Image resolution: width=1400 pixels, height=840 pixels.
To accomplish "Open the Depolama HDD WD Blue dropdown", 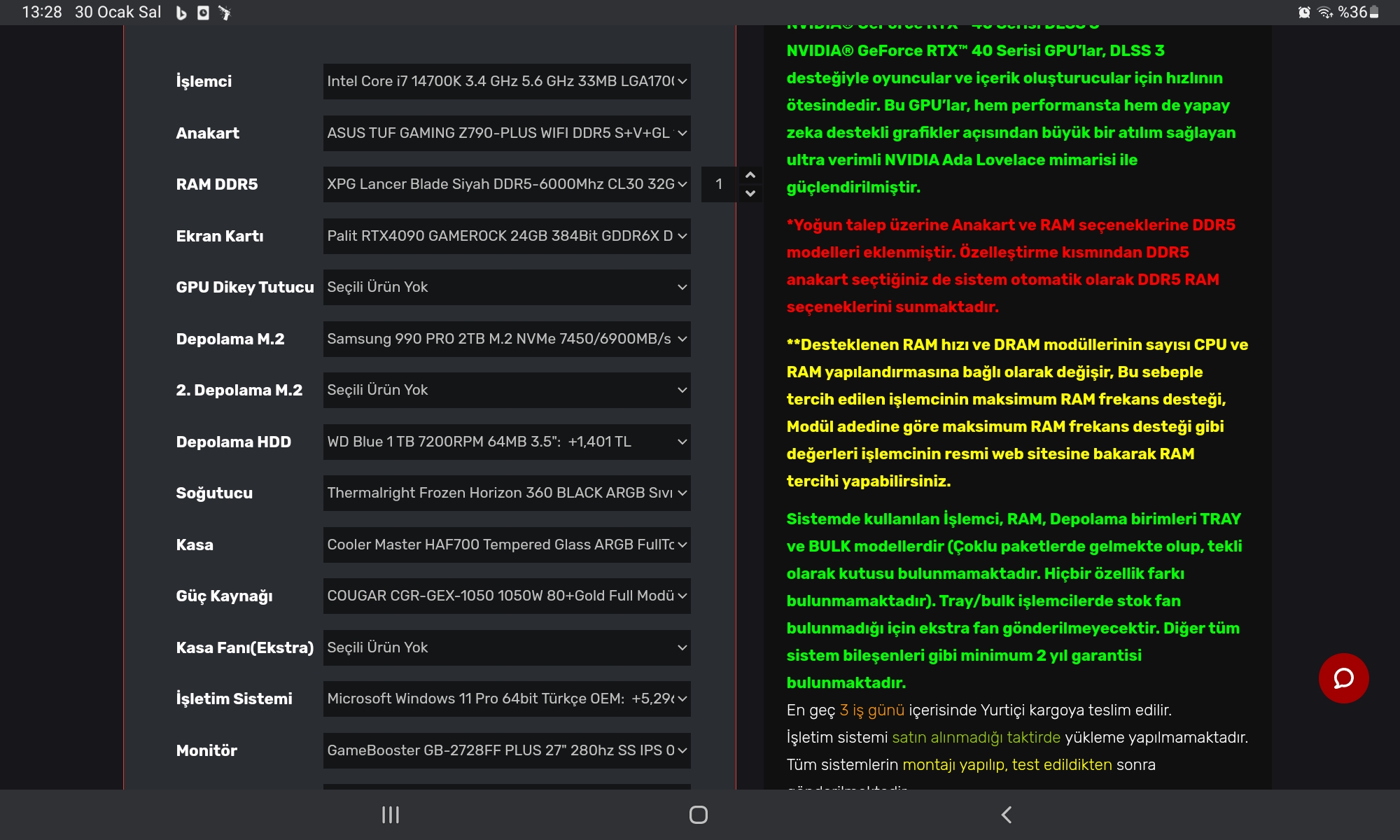I will 507,442.
